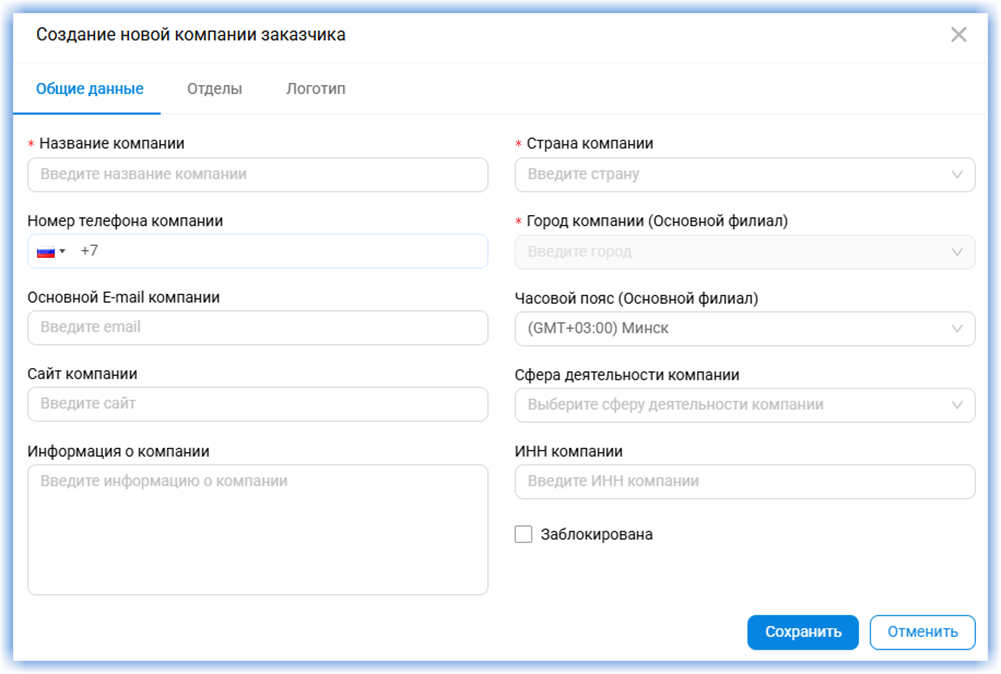Open the Логотип tab
Screen dimensions: 1001x674
(x=315, y=88)
